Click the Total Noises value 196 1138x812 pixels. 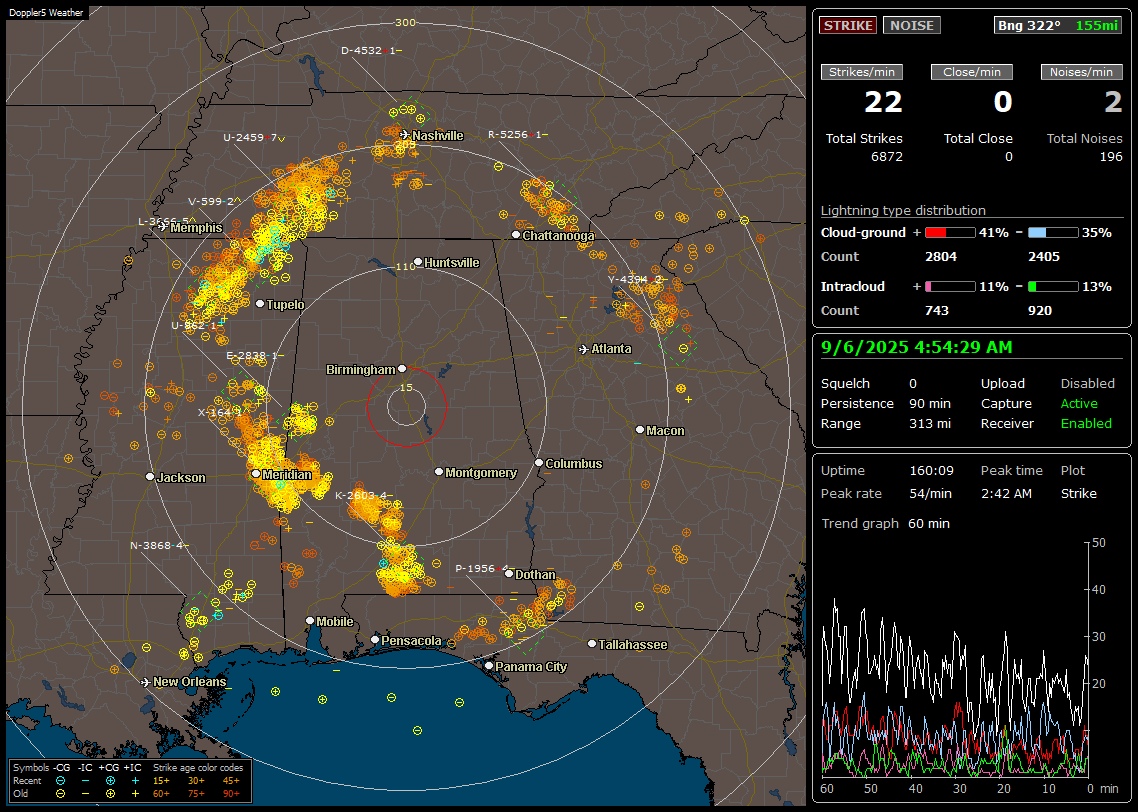click(x=1111, y=157)
